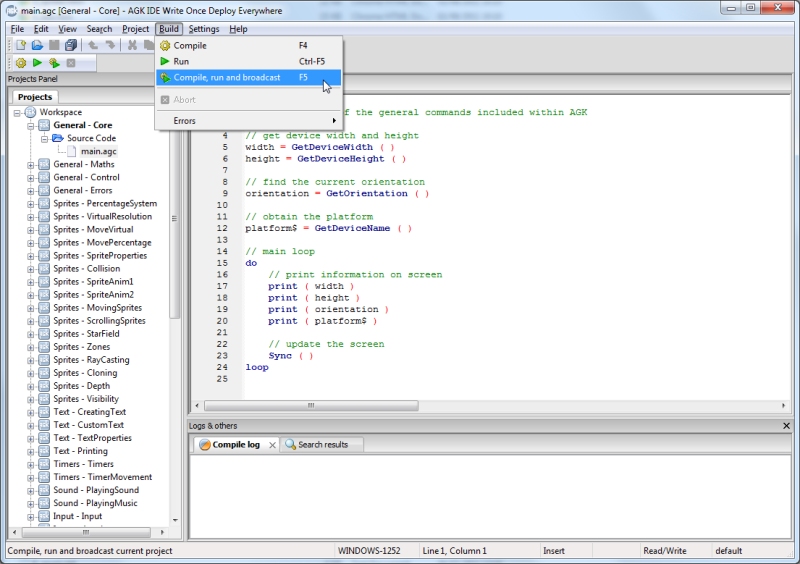The width and height of the screenshot is (800, 564).
Task: Click the Undo arrow toolbar icon
Action: coord(93,45)
